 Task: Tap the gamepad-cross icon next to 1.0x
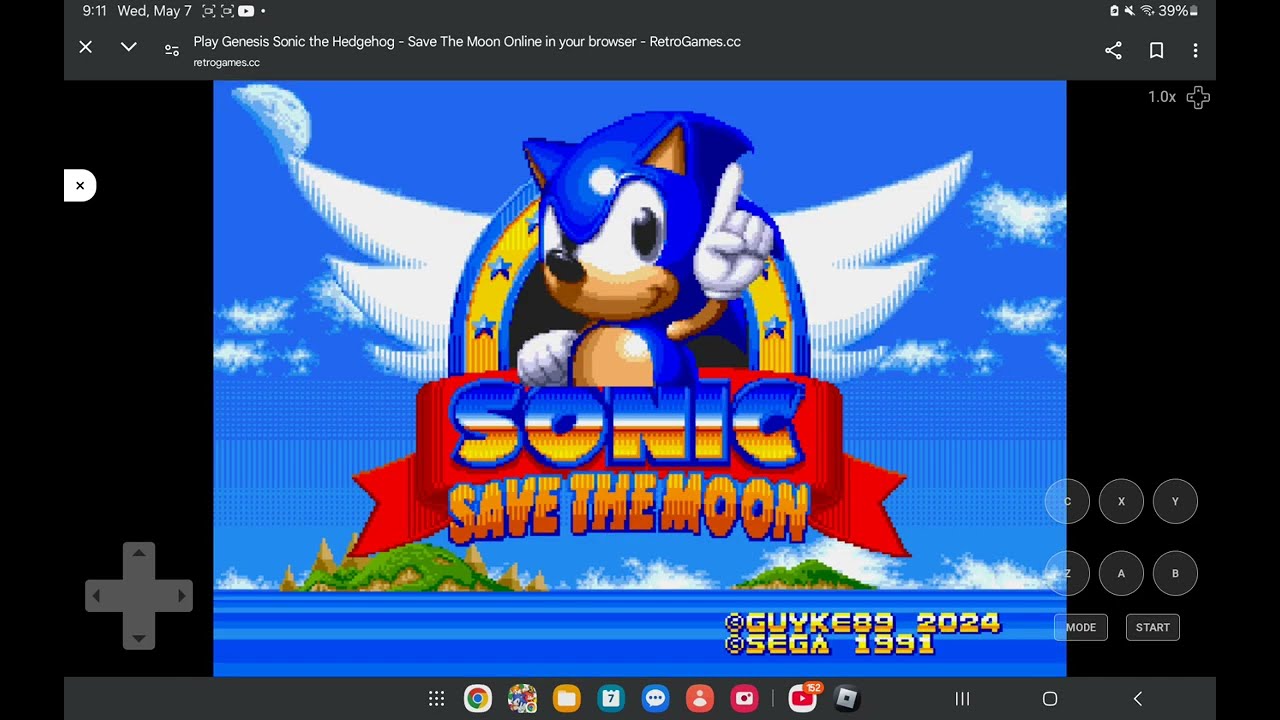coord(1198,97)
